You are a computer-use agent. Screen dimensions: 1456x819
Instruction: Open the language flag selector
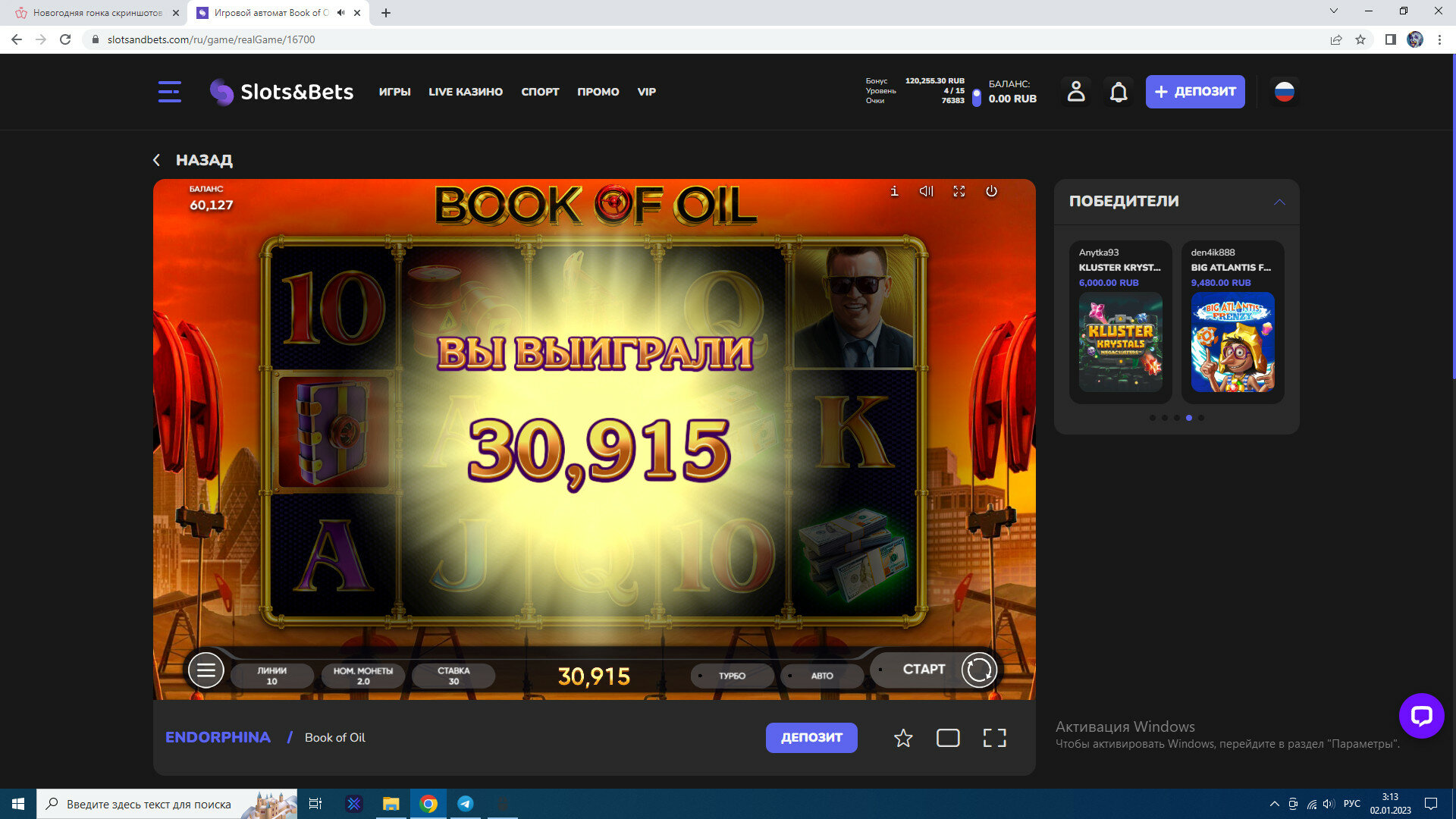pyautogui.click(x=1284, y=92)
